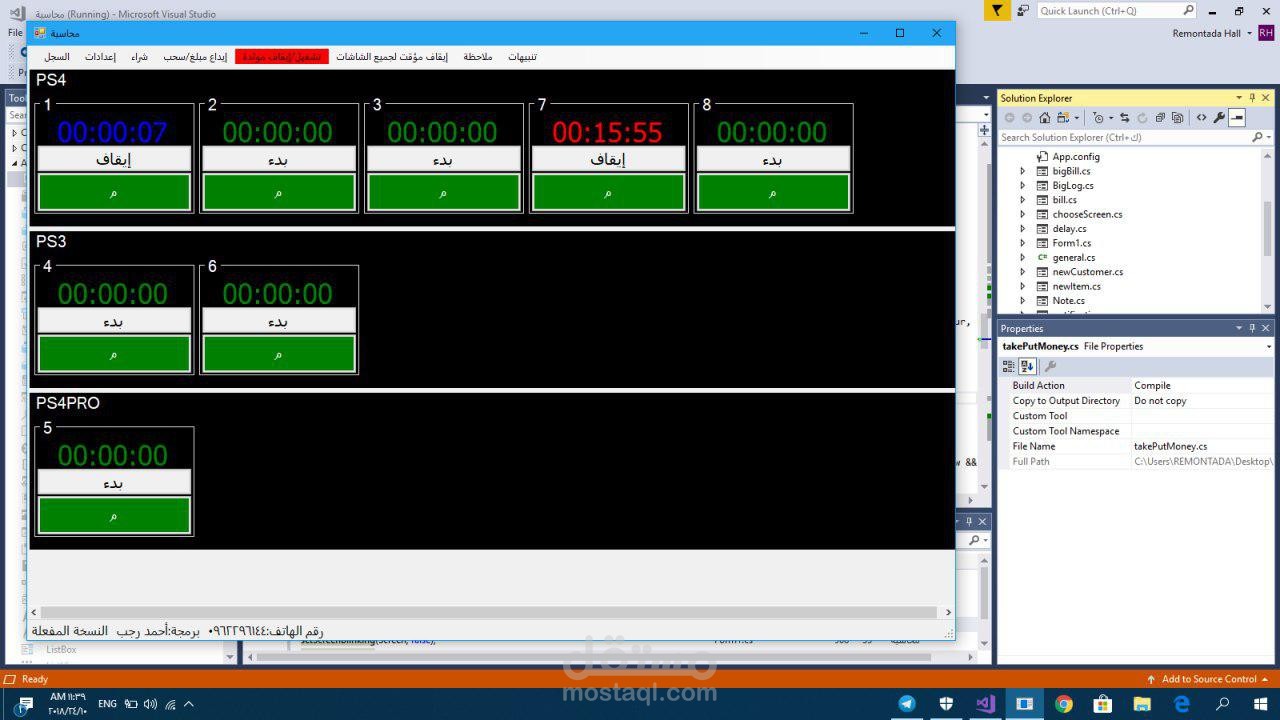Click the red highlighted menu item
The height and width of the screenshot is (720, 1280).
point(282,57)
